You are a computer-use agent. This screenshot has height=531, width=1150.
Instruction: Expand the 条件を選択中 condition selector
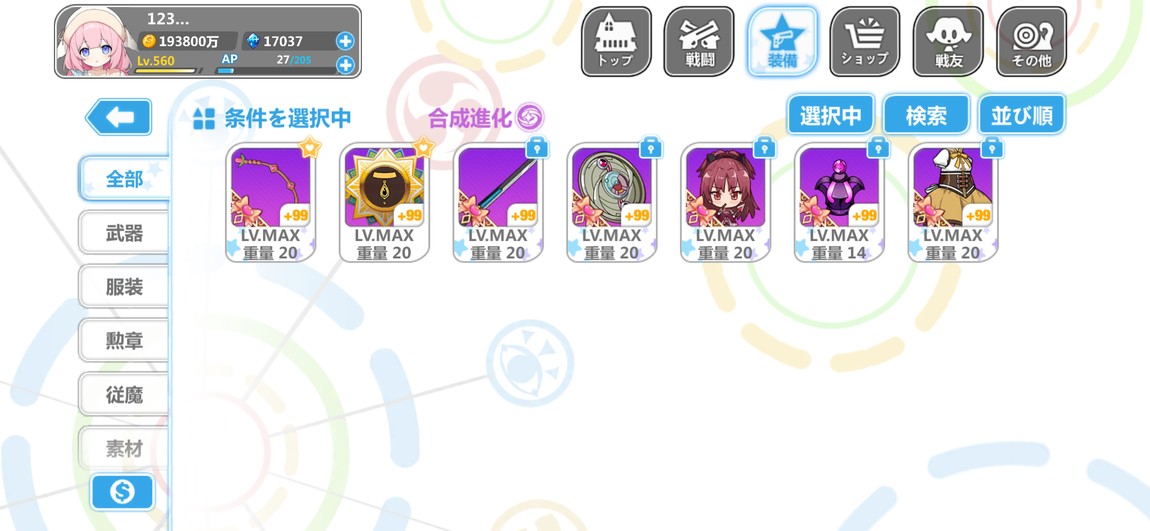point(272,118)
